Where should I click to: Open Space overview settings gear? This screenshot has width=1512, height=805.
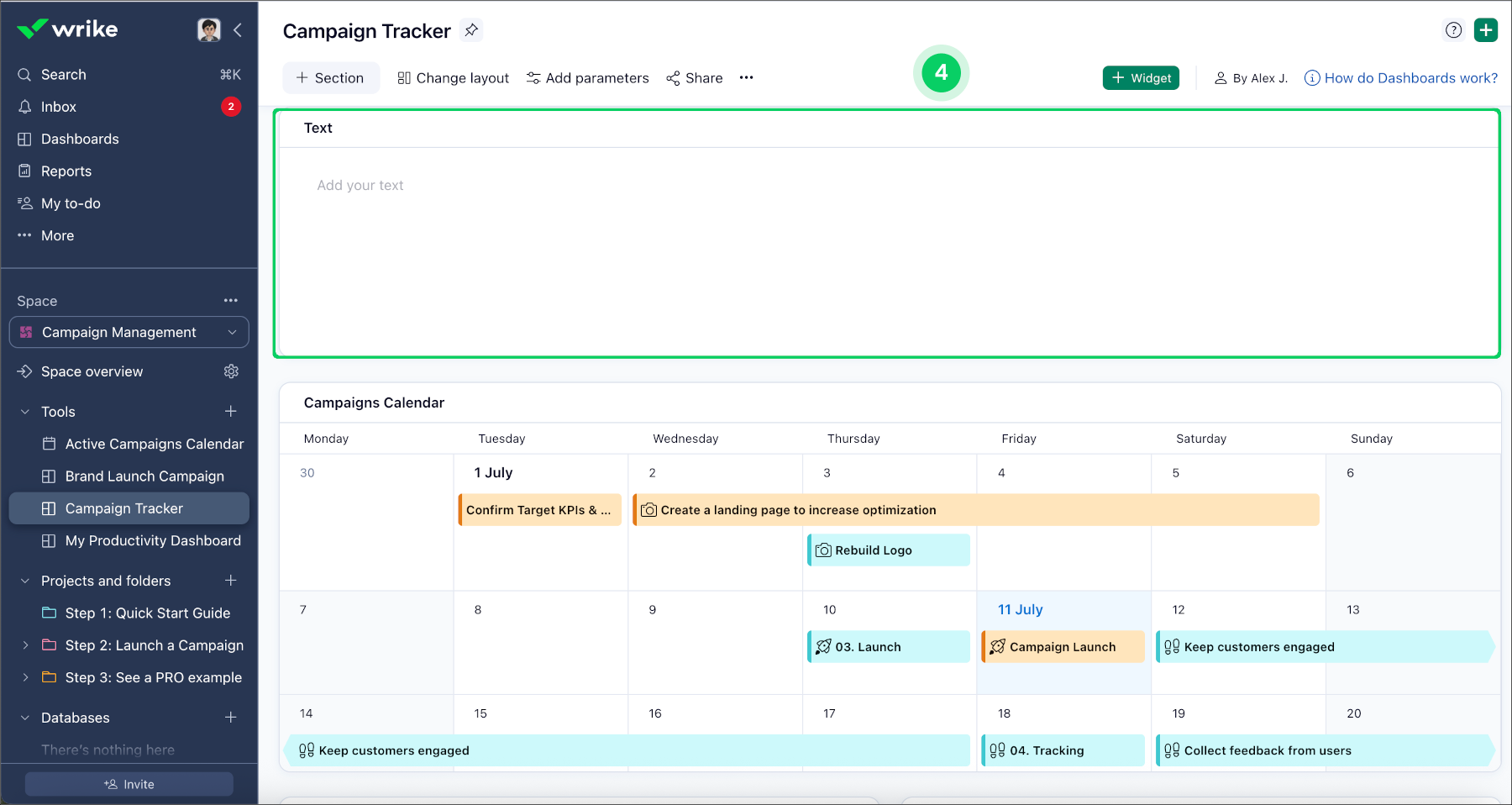point(231,371)
